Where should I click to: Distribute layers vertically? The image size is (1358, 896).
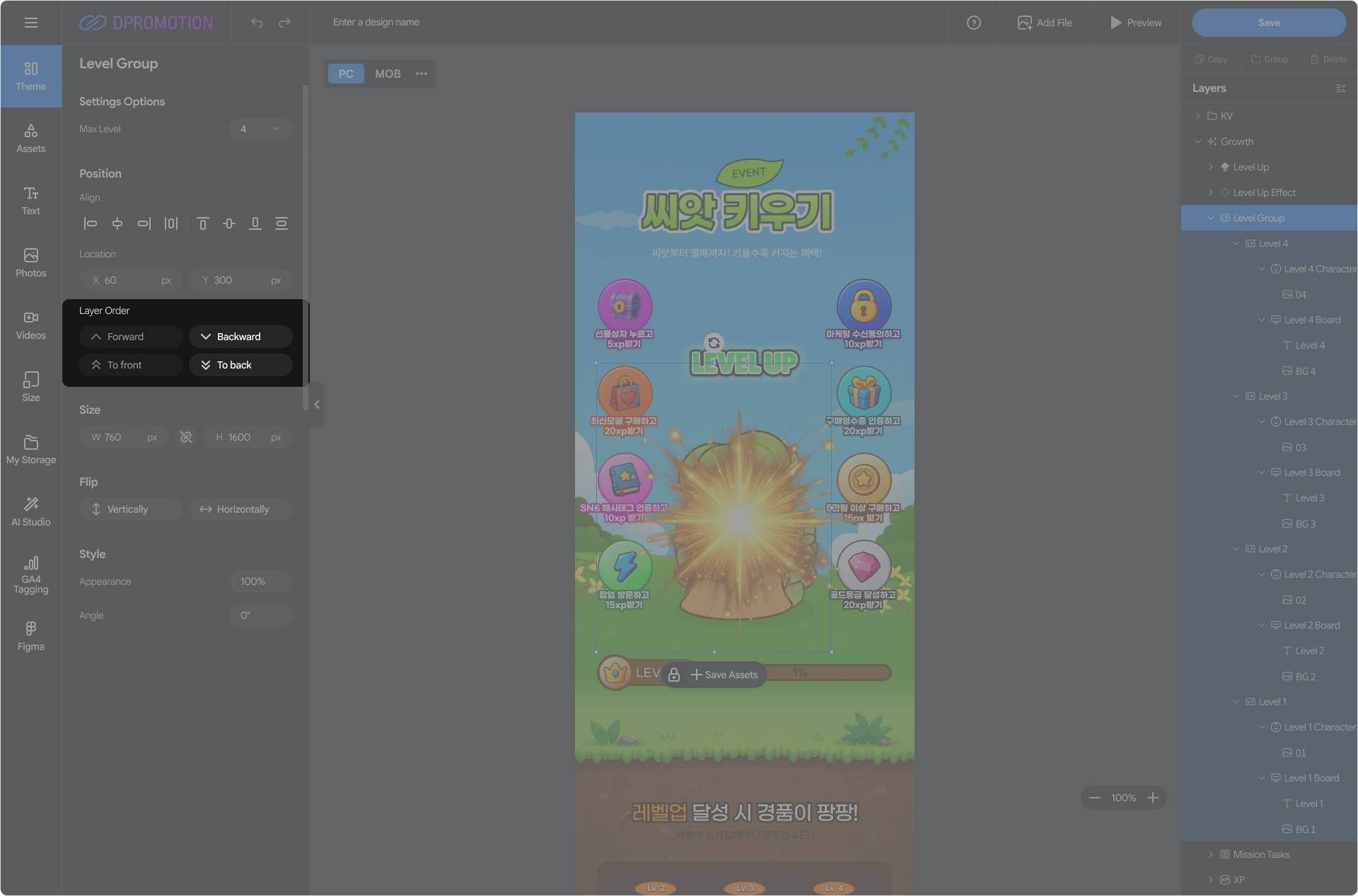pyautogui.click(x=282, y=223)
